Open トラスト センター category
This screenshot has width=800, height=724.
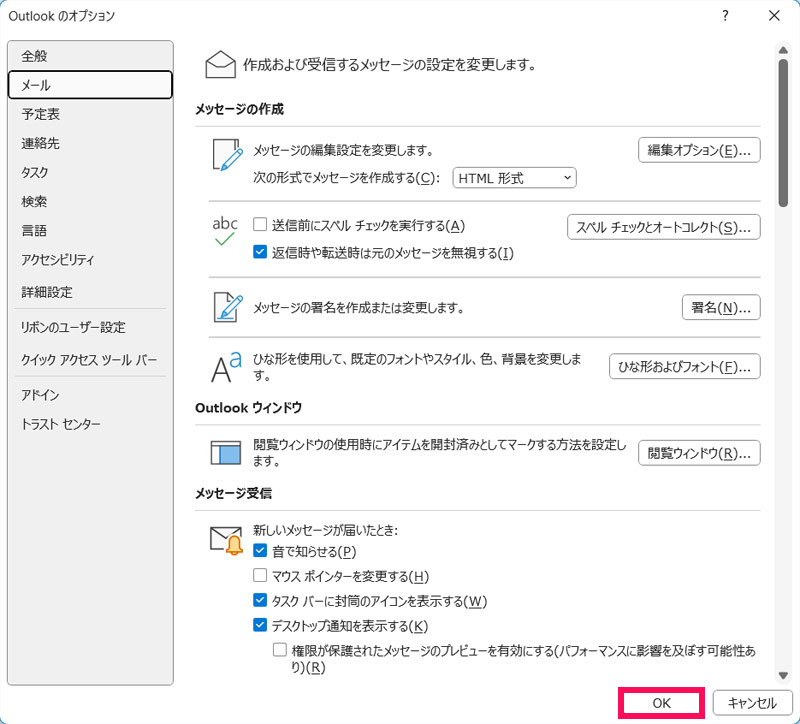coord(90,424)
